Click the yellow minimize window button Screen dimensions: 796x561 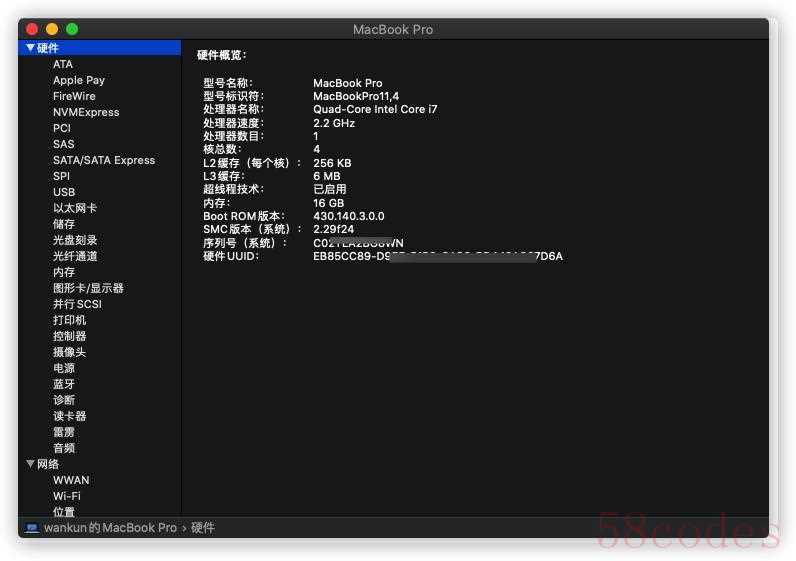point(52,29)
